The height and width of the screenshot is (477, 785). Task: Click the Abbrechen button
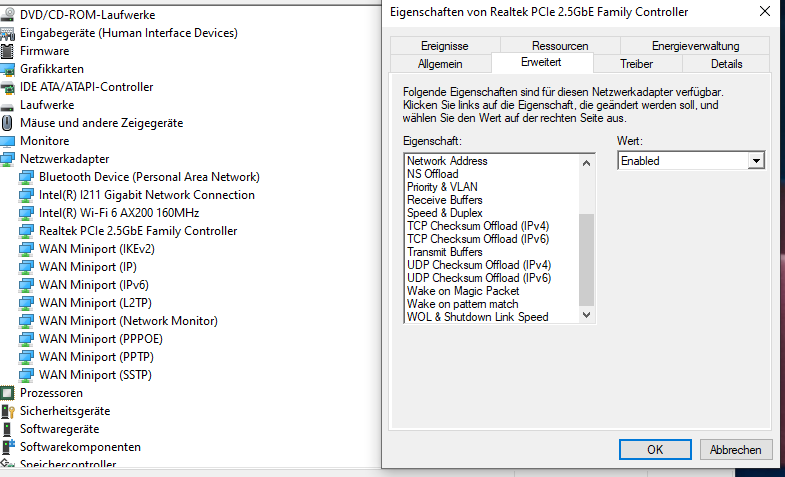tap(735, 449)
